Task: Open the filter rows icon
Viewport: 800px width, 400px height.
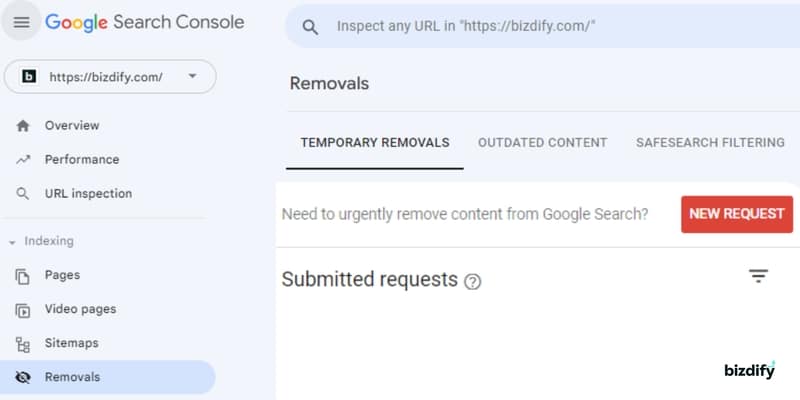Action: pos(758,276)
